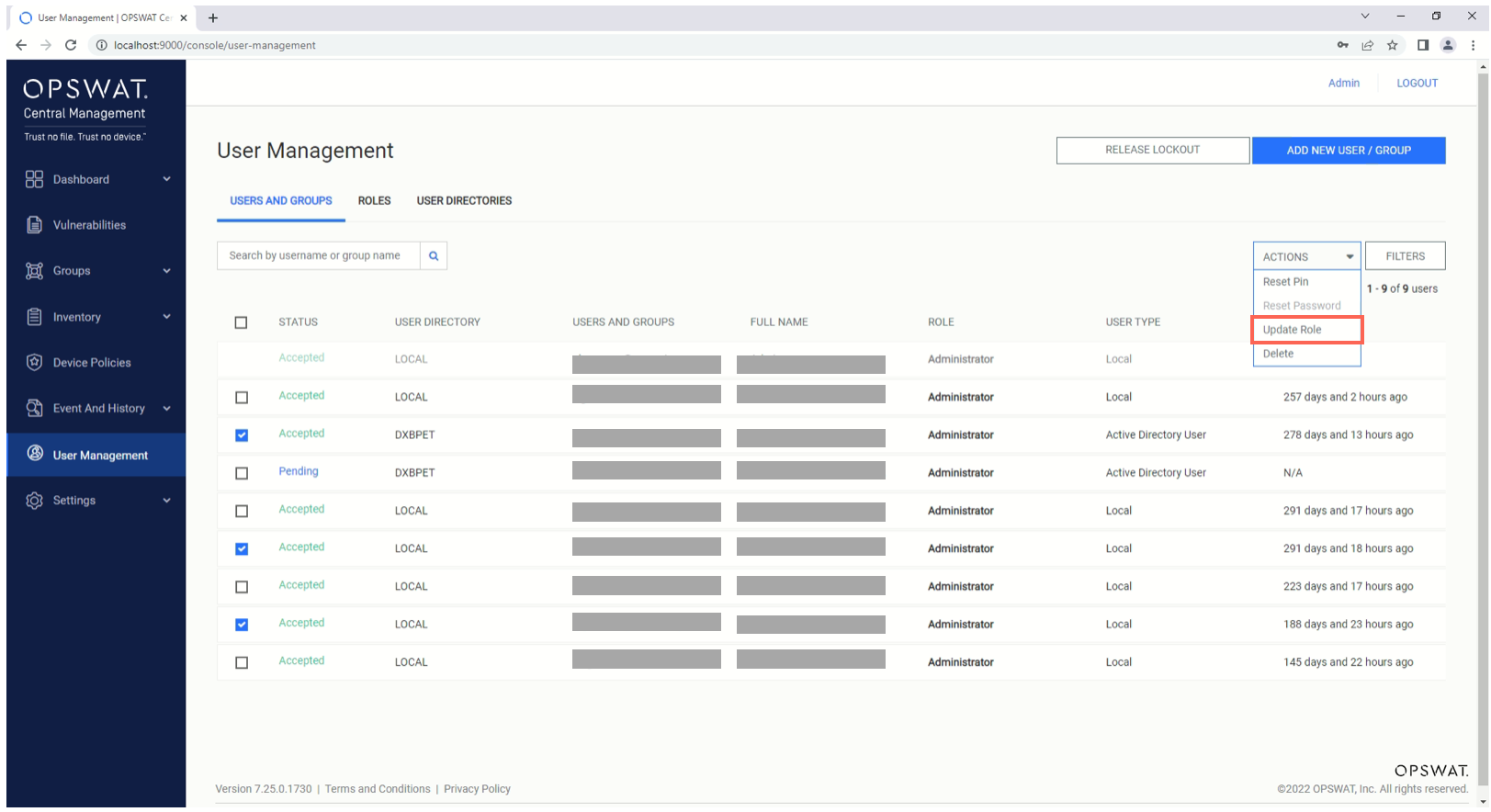The image size is (1491, 812).
Task: Uncheck the row with 188 days and 23 hours ago
Action: pos(242,625)
